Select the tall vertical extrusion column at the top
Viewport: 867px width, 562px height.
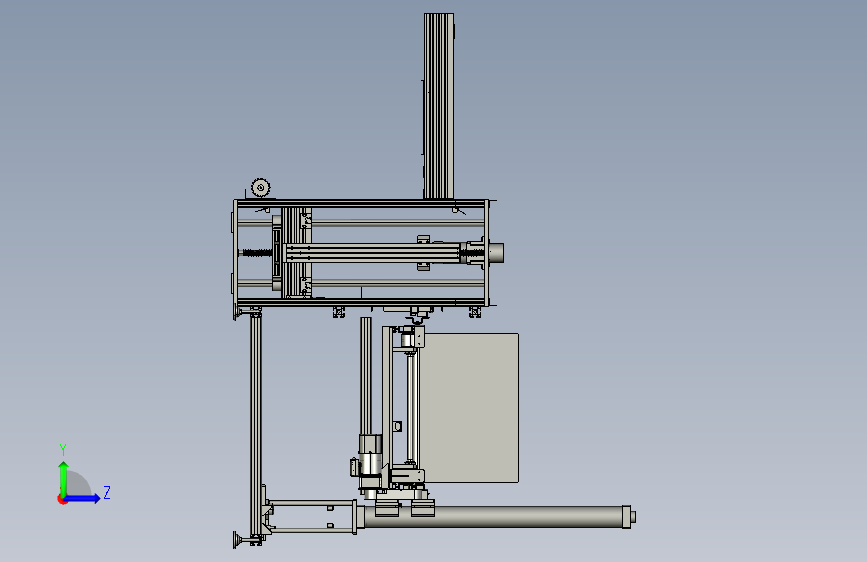[x=438, y=106]
